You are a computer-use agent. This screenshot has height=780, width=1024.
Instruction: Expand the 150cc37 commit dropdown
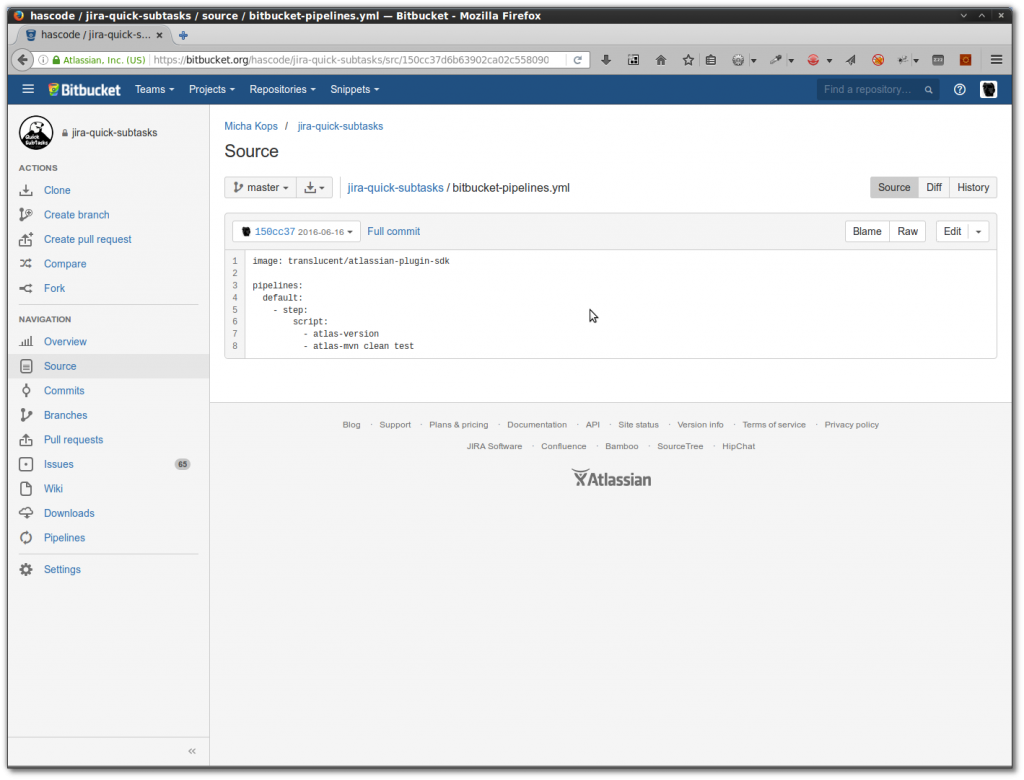pyautogui.click(x=295, y=230)
